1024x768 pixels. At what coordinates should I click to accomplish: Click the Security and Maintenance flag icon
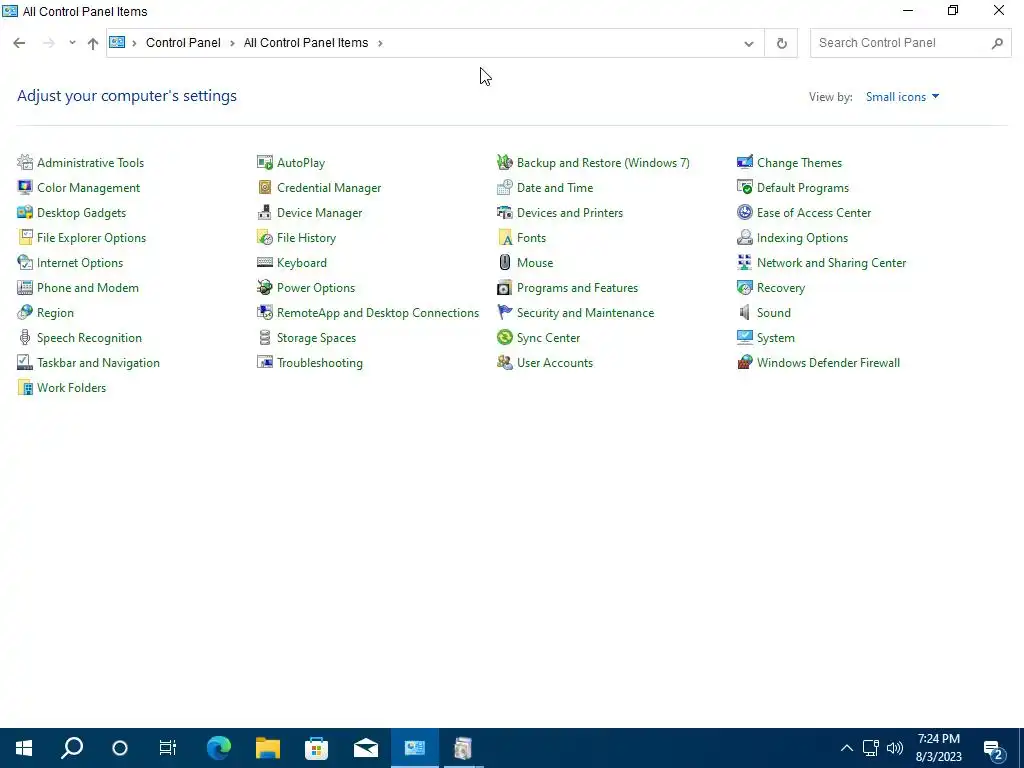coord(505,312)
